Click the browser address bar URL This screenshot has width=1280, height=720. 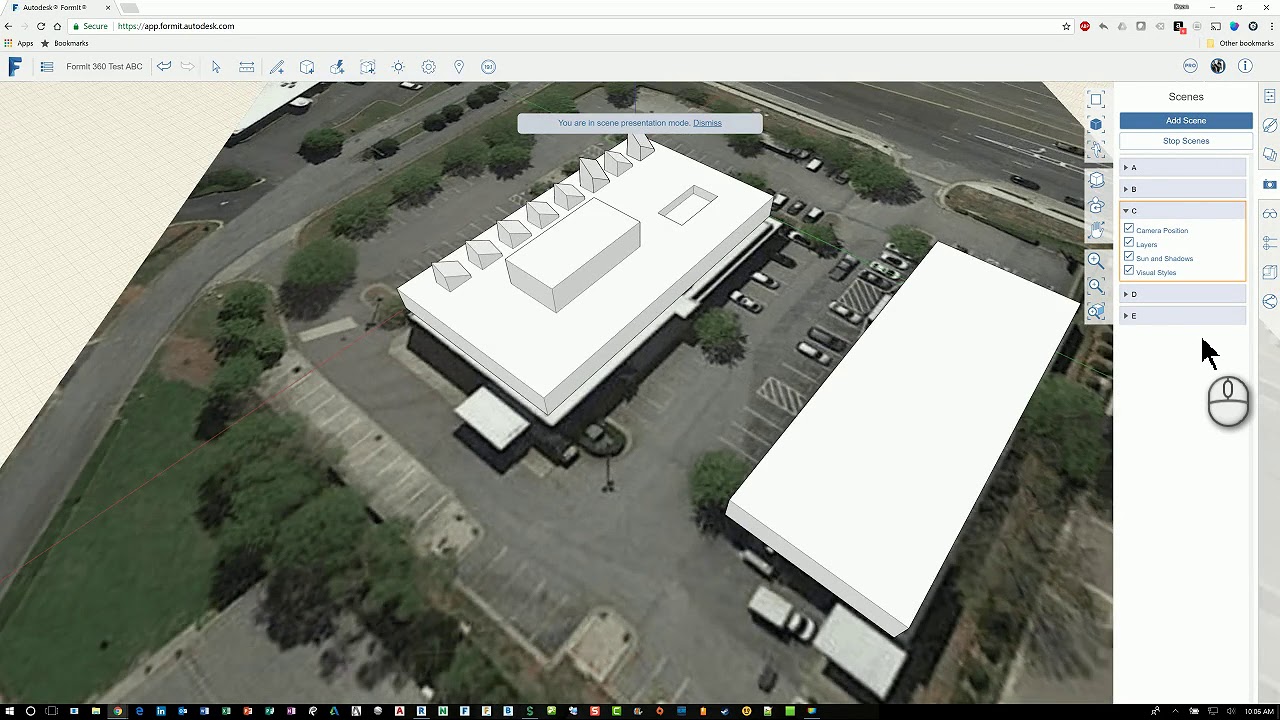[176, 26]
